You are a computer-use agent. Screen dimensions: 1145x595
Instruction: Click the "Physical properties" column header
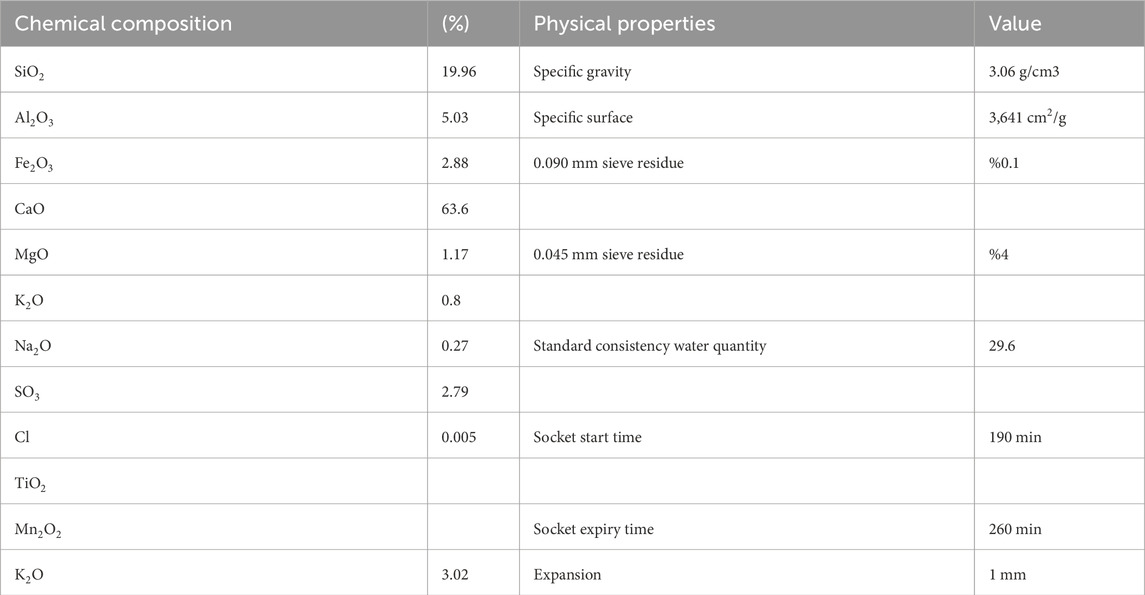coord(624,24)
